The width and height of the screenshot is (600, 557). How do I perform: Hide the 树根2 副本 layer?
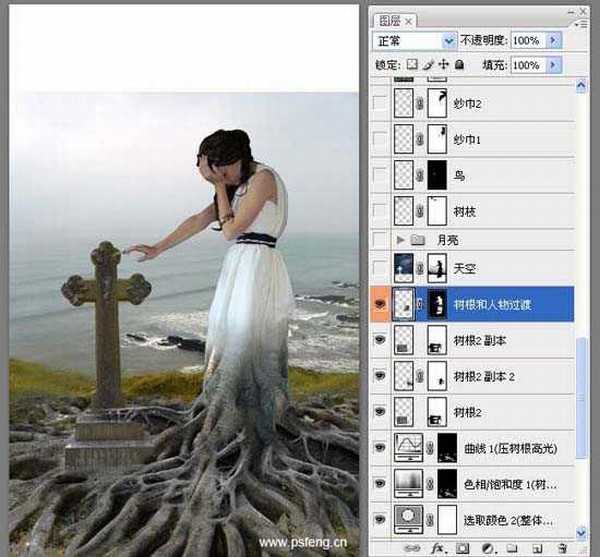pyautogui.click(x=380, y=341)
